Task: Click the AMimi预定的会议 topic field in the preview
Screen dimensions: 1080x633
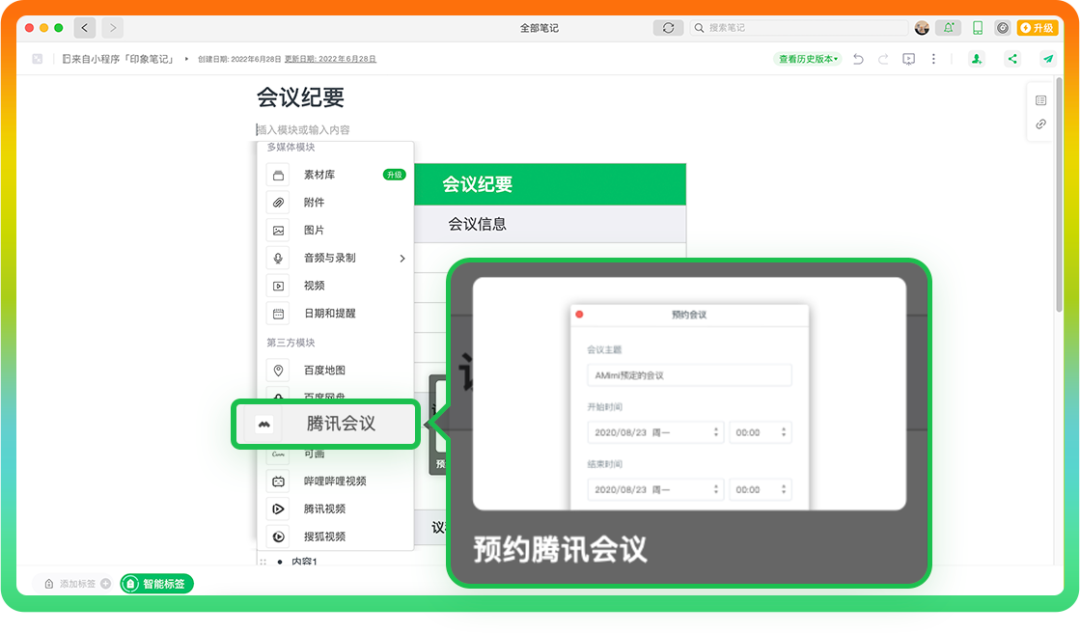Action: [689, 375]
